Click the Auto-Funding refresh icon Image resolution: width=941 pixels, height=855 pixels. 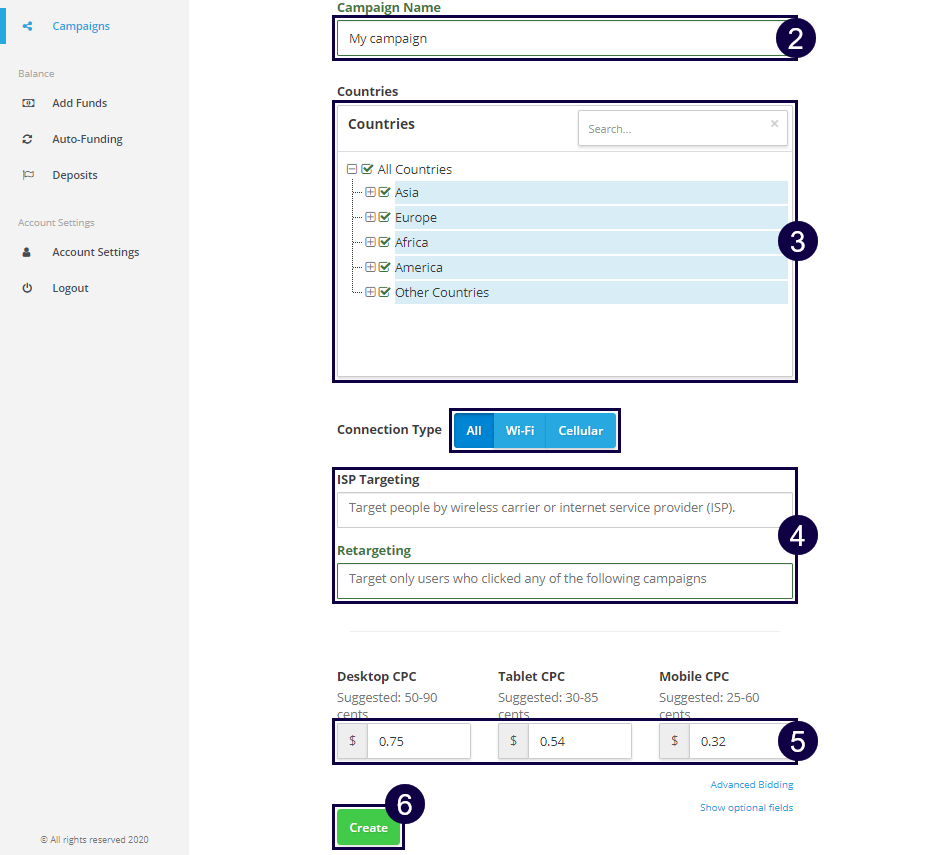(x=28, y=139)
